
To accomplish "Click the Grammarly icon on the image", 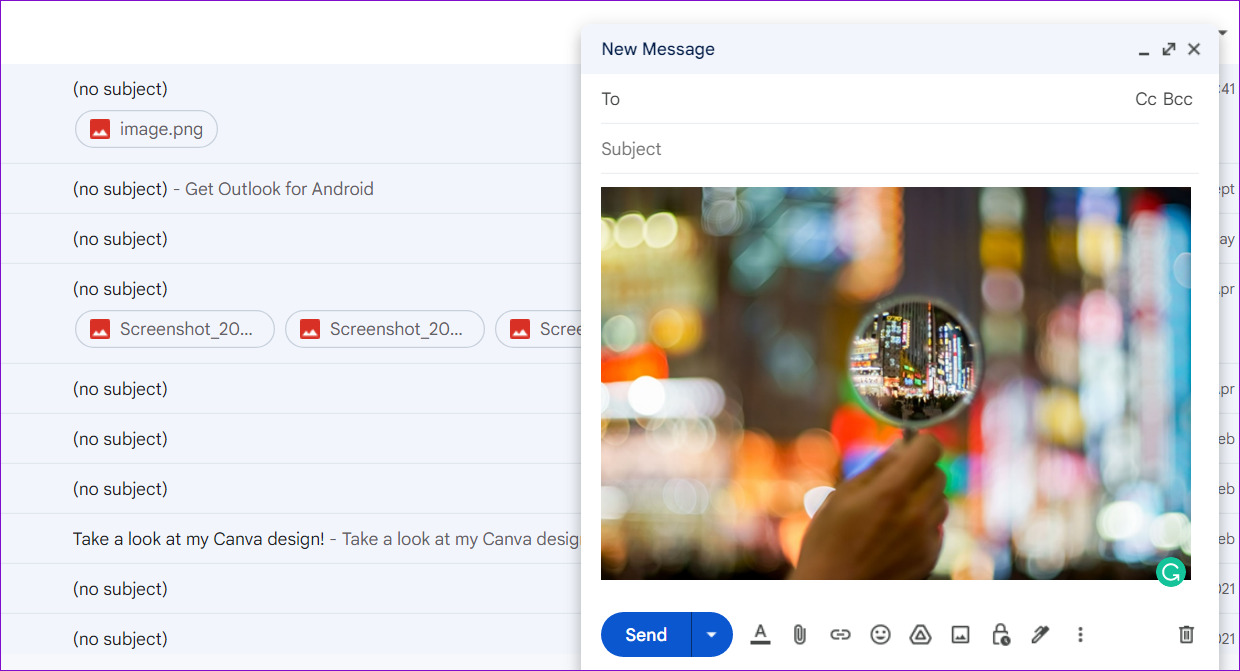I will pyautogui.click(x=1170, y=572).
